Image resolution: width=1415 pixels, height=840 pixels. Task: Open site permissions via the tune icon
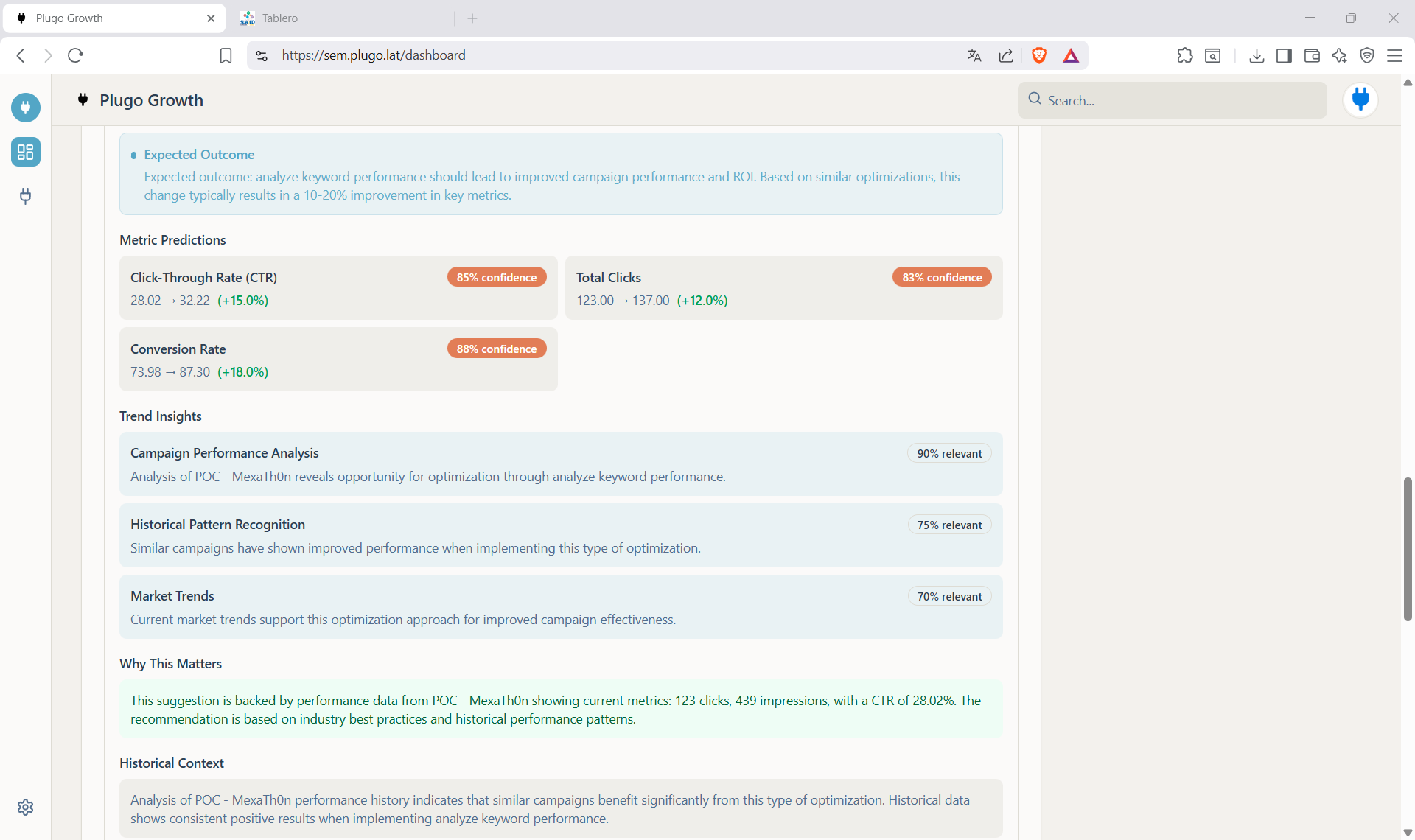[x=262, y=55]
